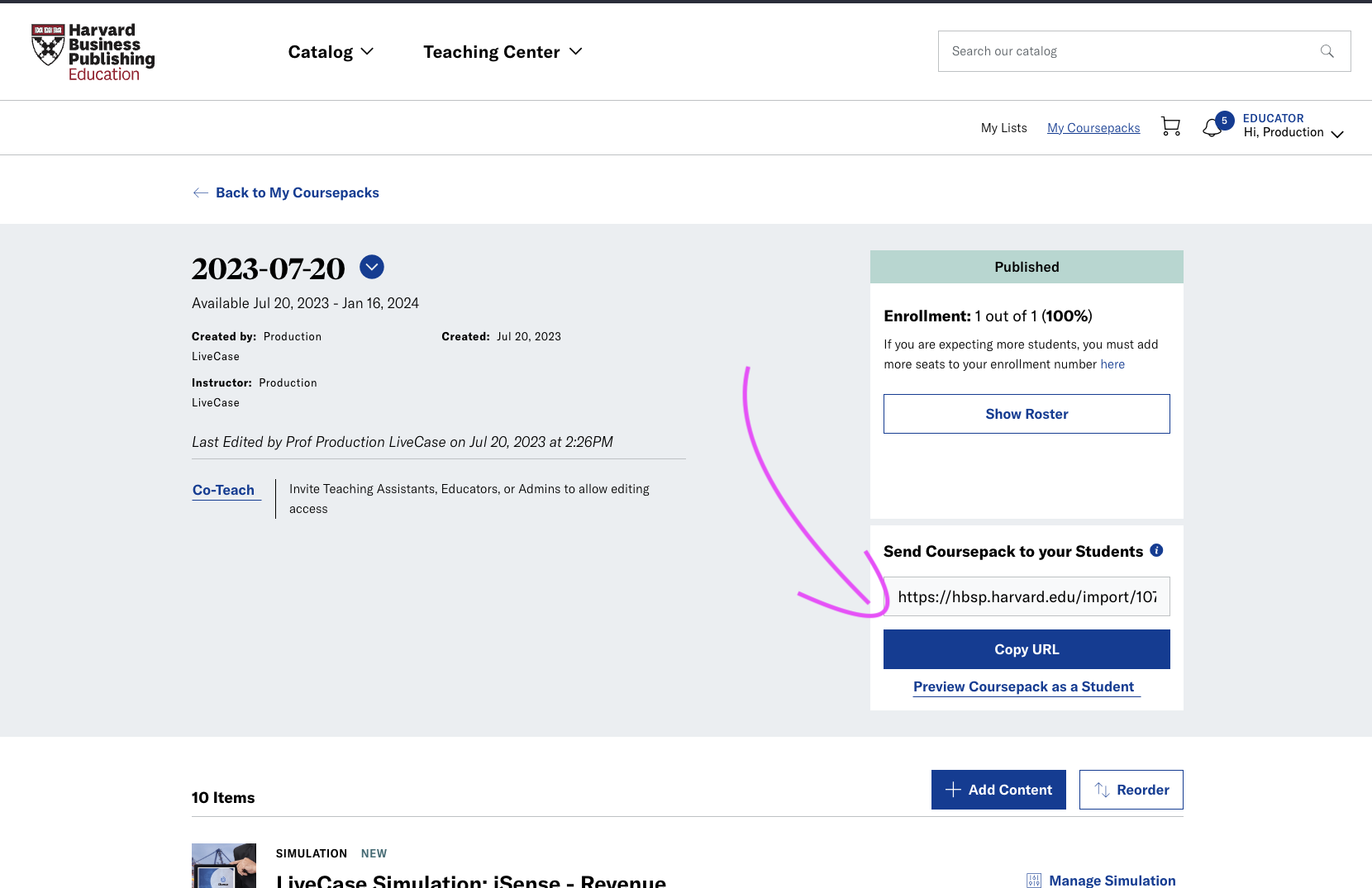Click the '10 Items' heading

coord(223,798)
